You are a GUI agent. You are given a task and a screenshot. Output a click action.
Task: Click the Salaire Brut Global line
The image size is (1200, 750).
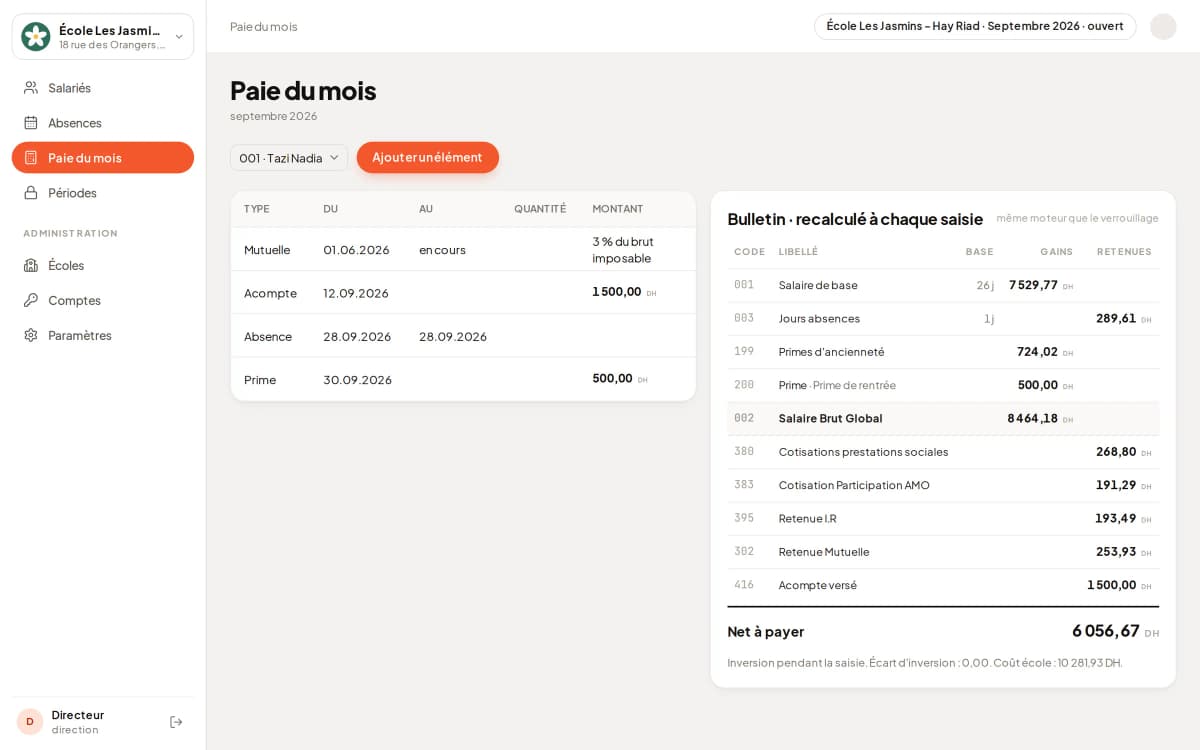943,418
